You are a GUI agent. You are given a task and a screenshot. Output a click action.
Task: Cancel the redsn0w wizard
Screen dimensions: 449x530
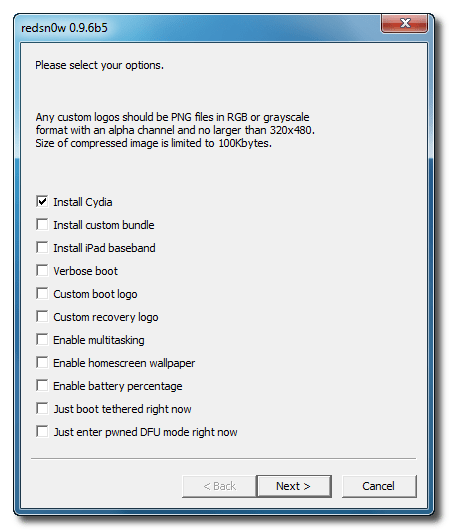[x=379, y=486]
